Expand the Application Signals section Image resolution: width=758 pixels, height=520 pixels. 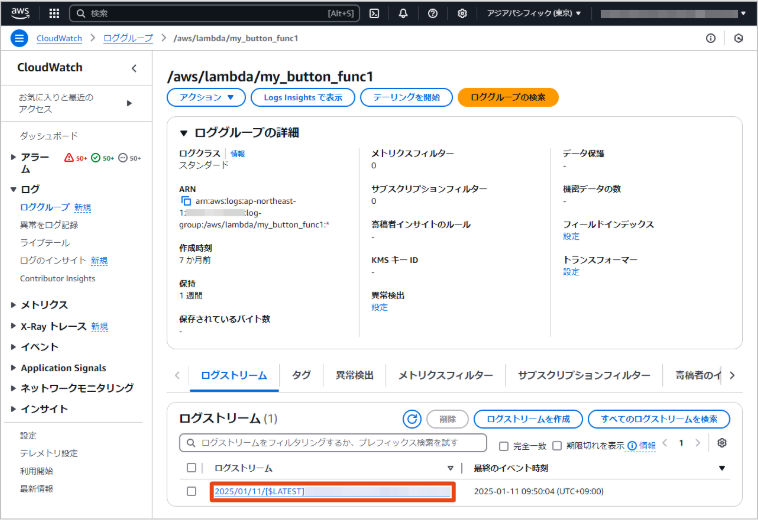pyautogui.click(x=13, y=367)
